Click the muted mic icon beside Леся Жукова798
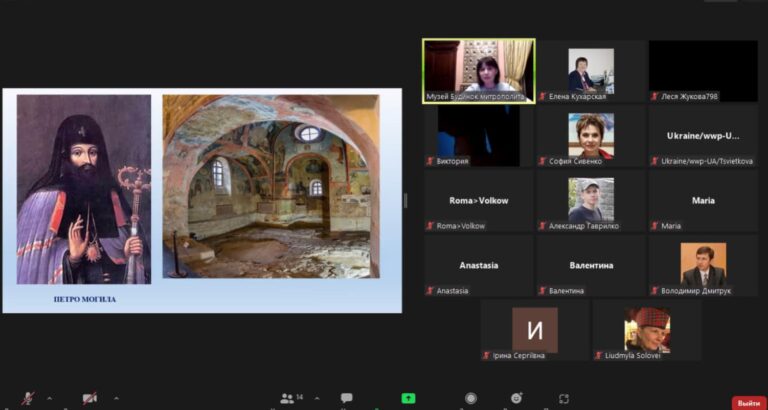 point(654,96)
